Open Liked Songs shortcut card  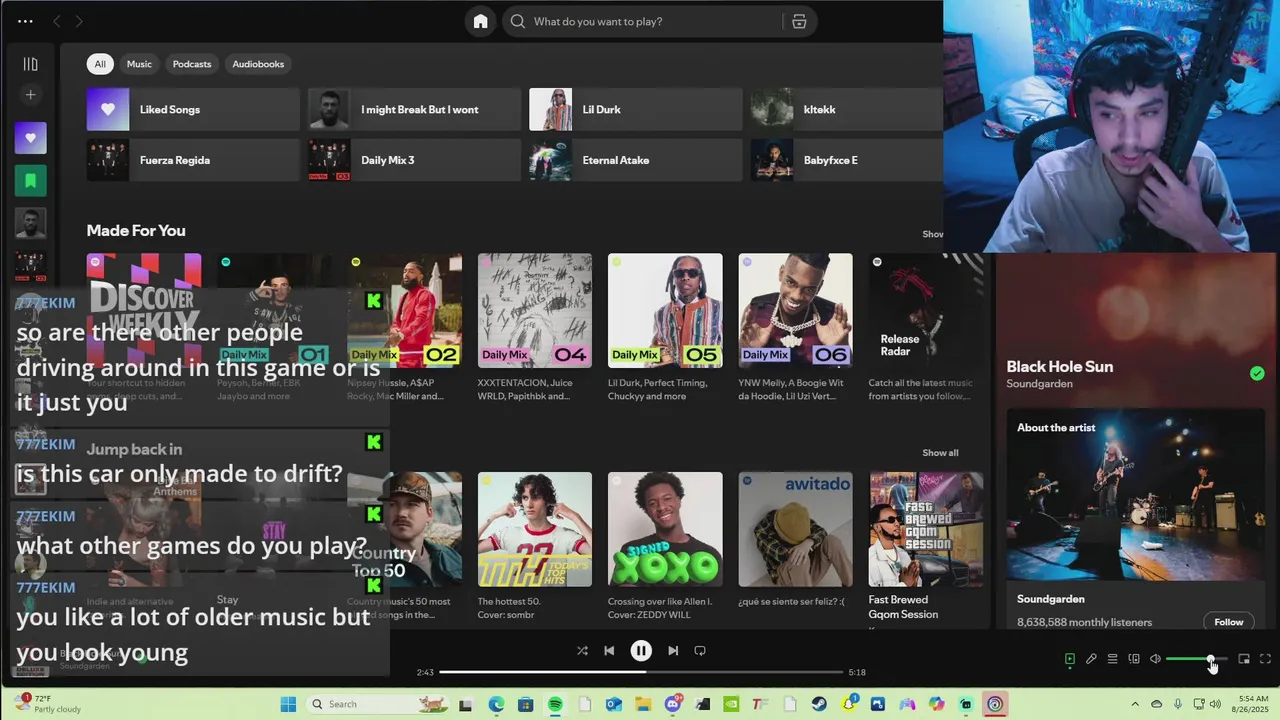193,109
